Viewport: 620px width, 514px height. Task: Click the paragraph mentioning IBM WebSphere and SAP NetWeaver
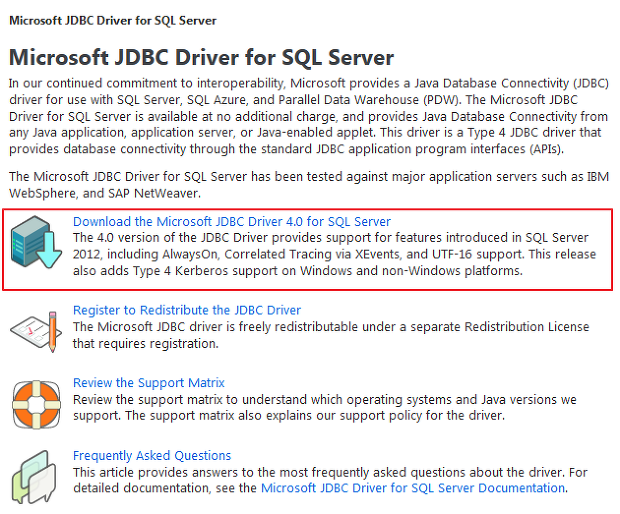tap(309, 185)
